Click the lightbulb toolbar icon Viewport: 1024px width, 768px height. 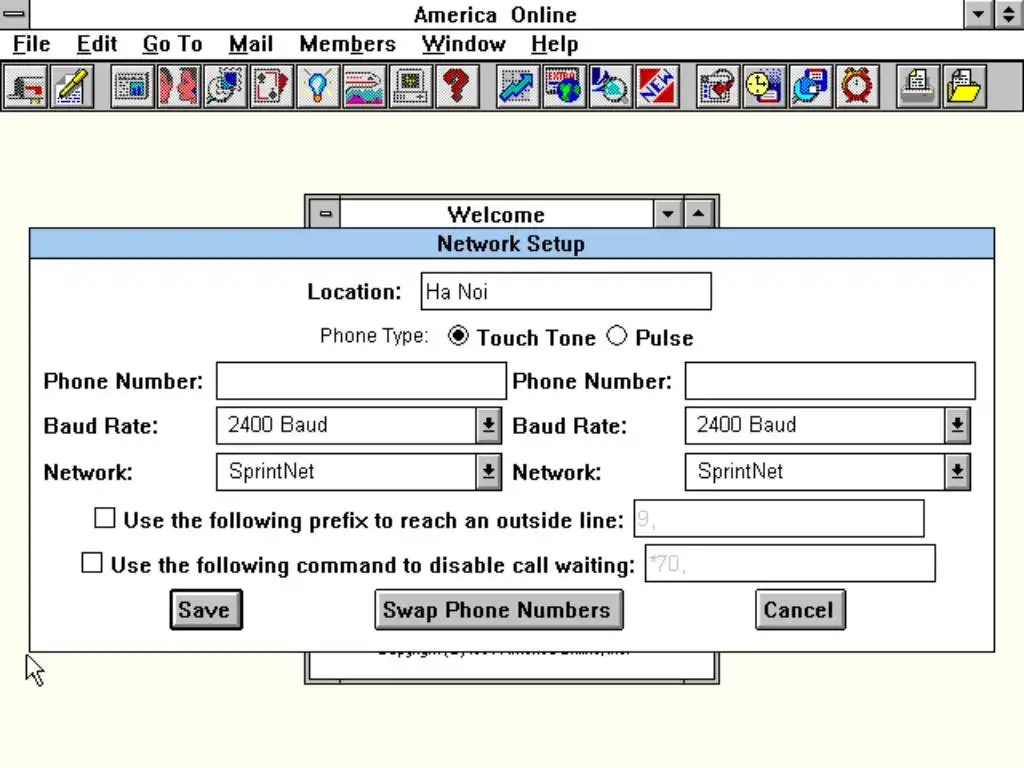pyautogui.click(x=317, y=86)
